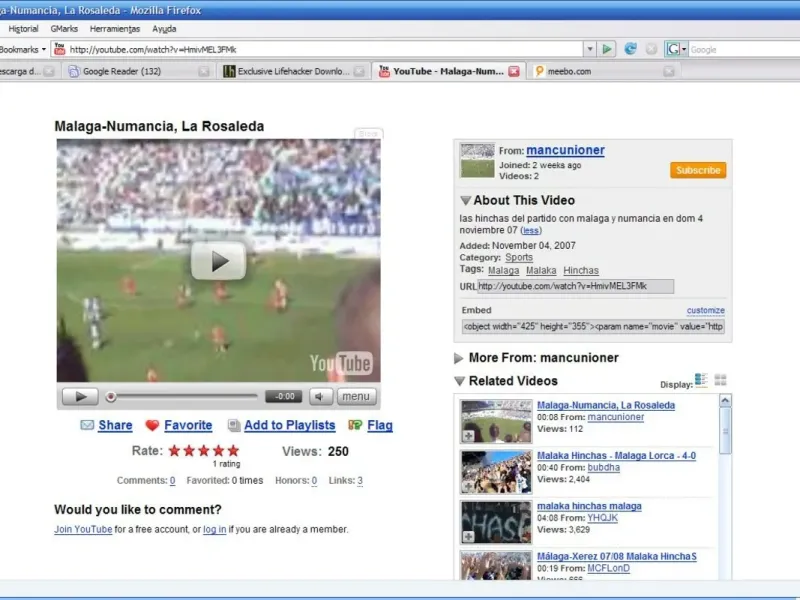Click the Add to Playlists link
This screenshot has height=600, width=800.
[289, 425]
